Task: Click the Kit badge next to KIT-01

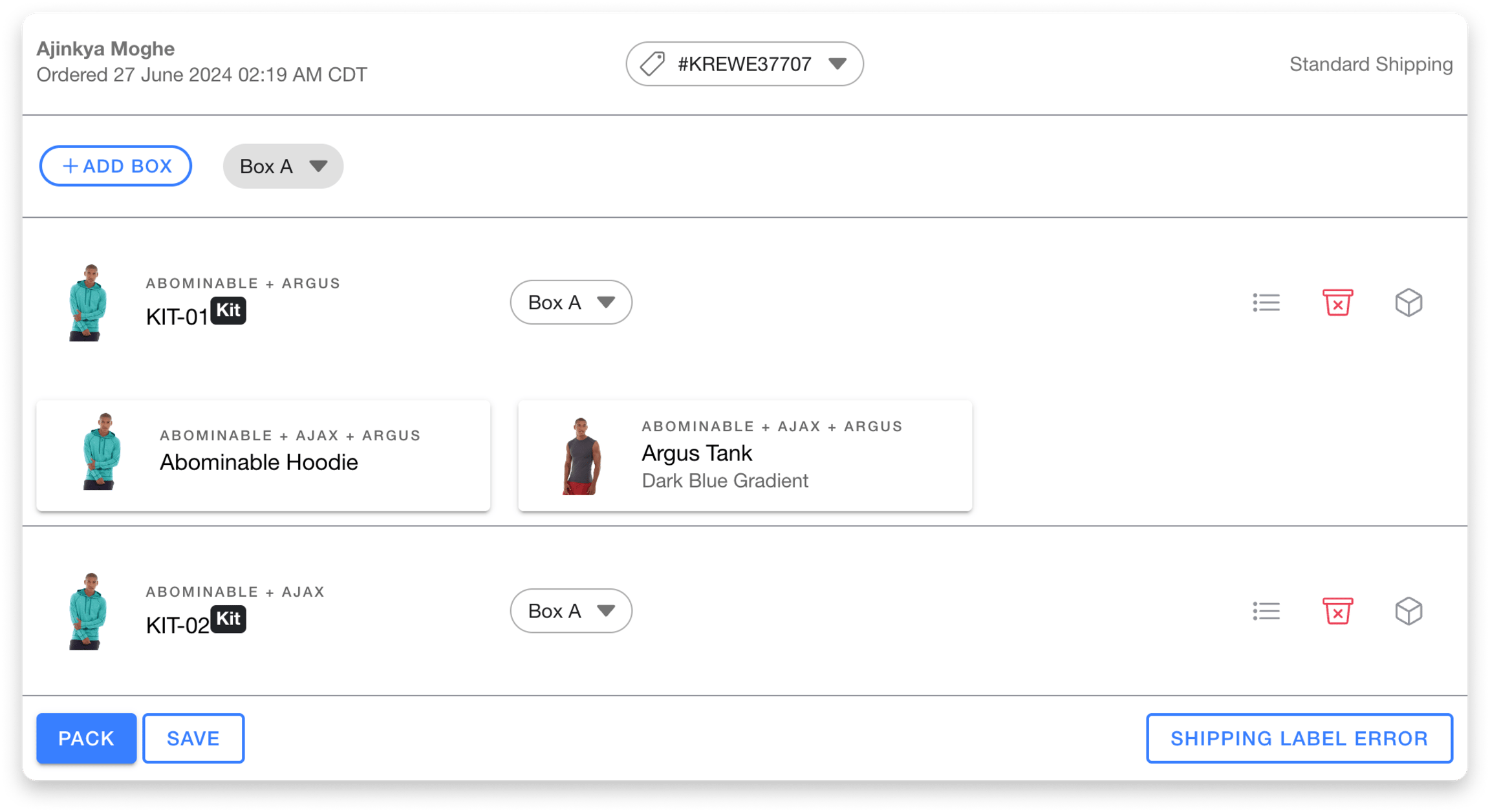Action: point(229,310)
